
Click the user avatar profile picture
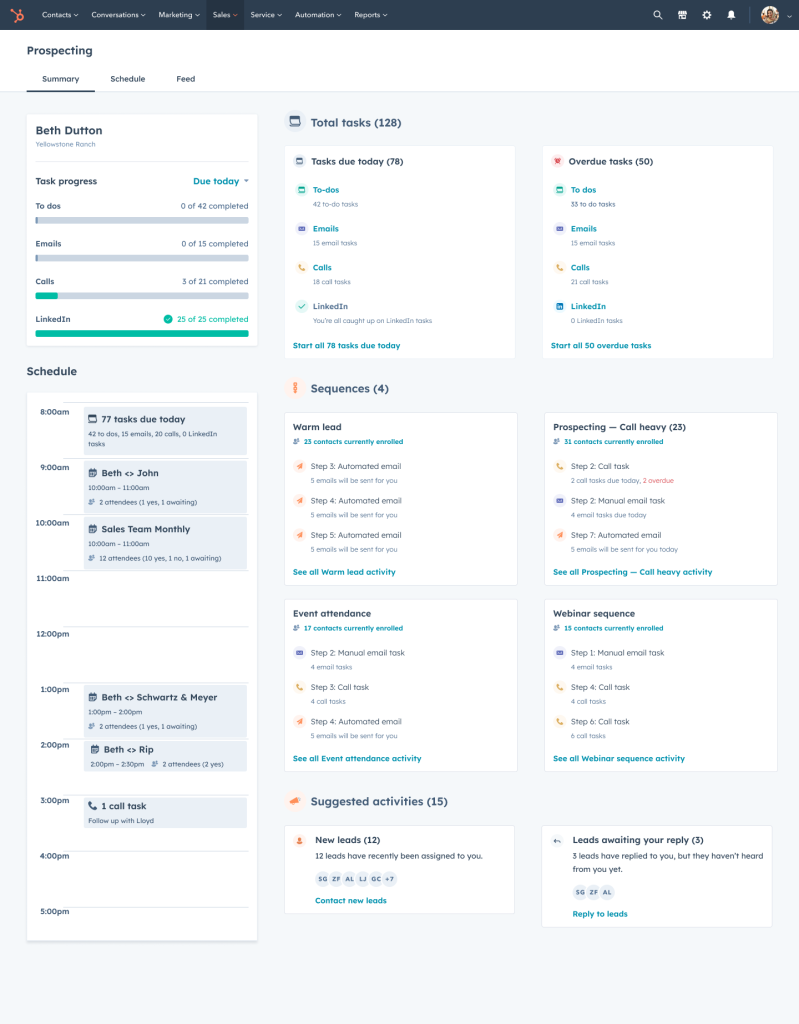pos(769,15)
